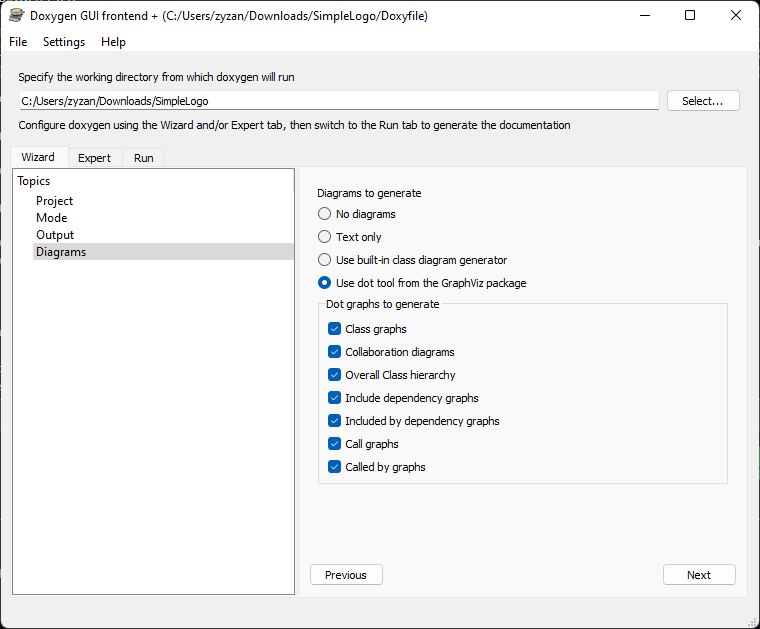The height and width of the screenshot is (629, 760).
Task: Click the Select... directory button
Action: click(x=703, y=101)
